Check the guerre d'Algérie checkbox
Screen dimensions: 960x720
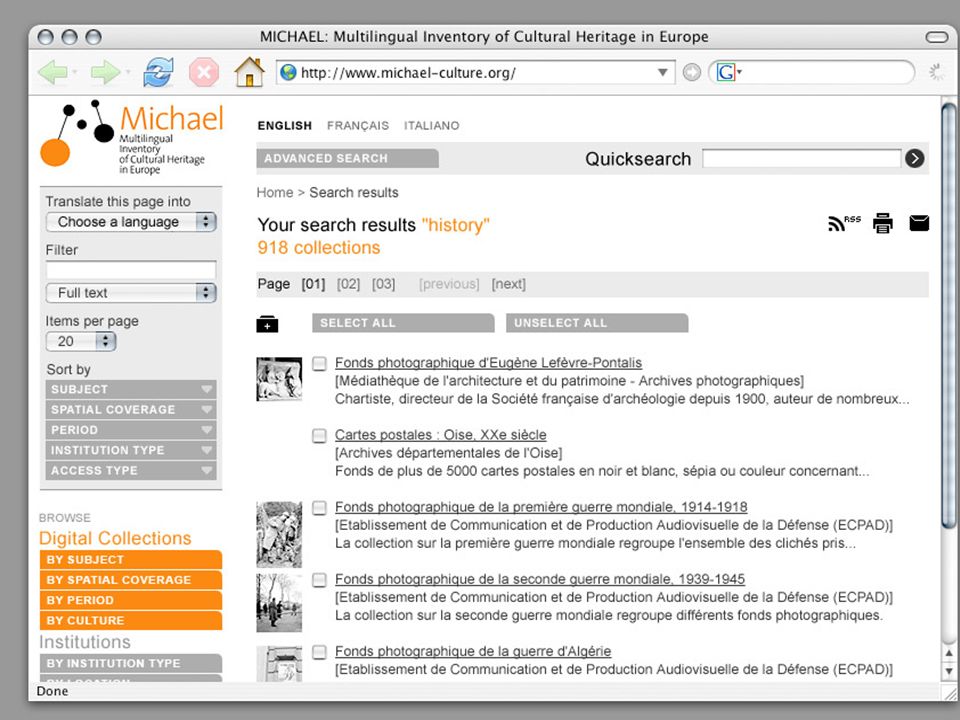tap(319, 653)
